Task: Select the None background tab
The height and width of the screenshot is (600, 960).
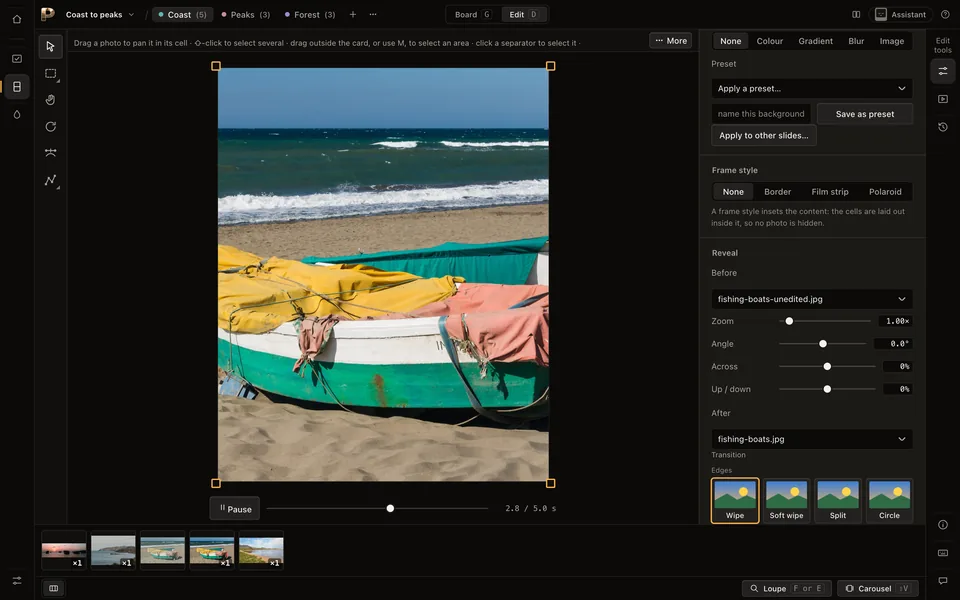Action: (730, 41)
